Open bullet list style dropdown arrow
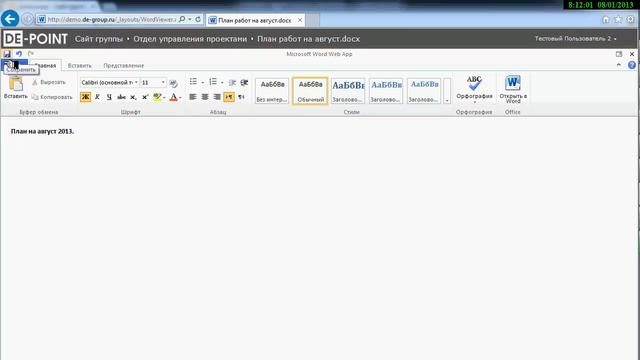The width and height of the screenshot is (640, 360). click(202, 82)
